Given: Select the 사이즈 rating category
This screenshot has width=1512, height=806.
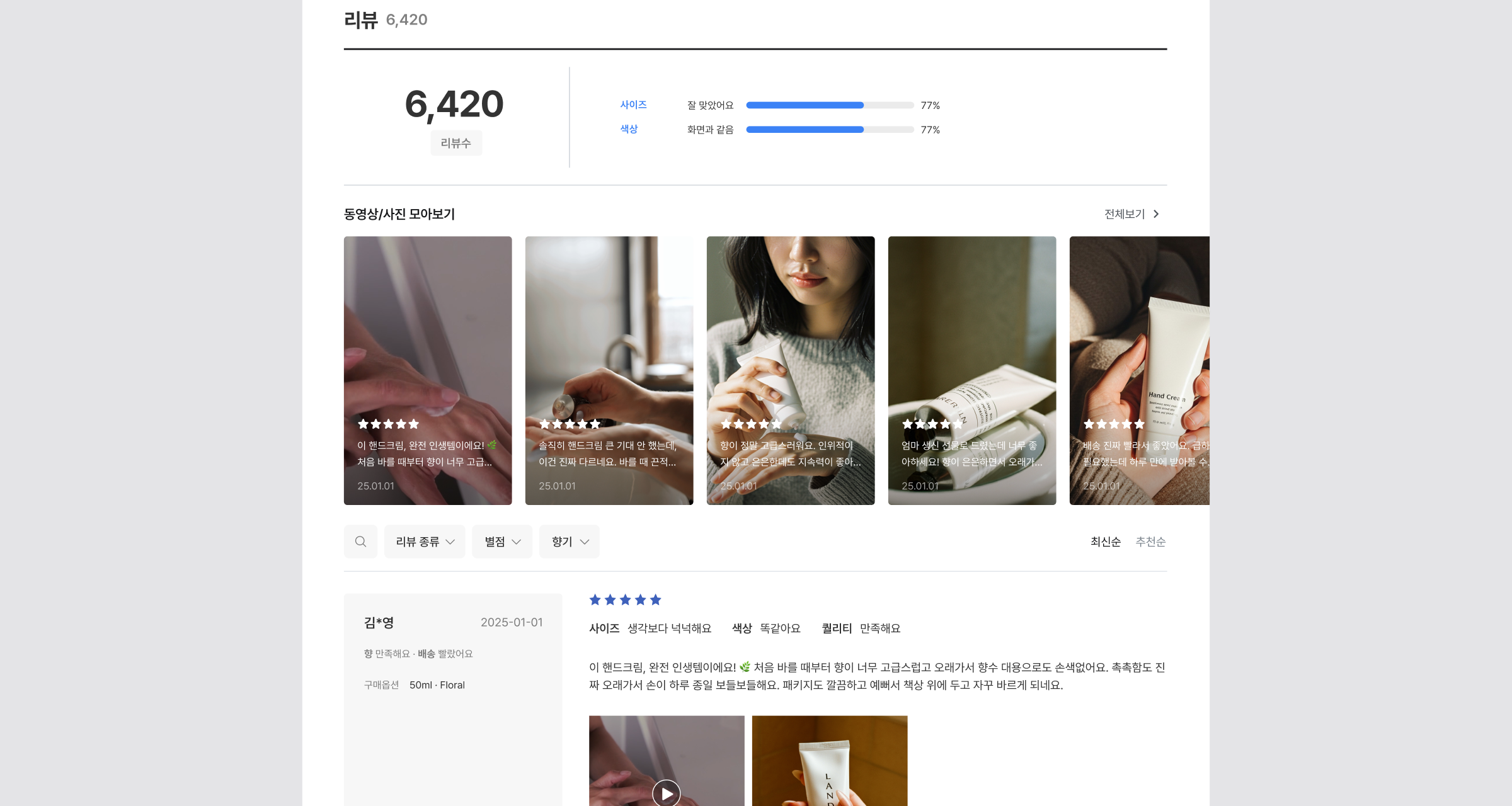Looking at the screenshot, I should (x=633, y=105).
